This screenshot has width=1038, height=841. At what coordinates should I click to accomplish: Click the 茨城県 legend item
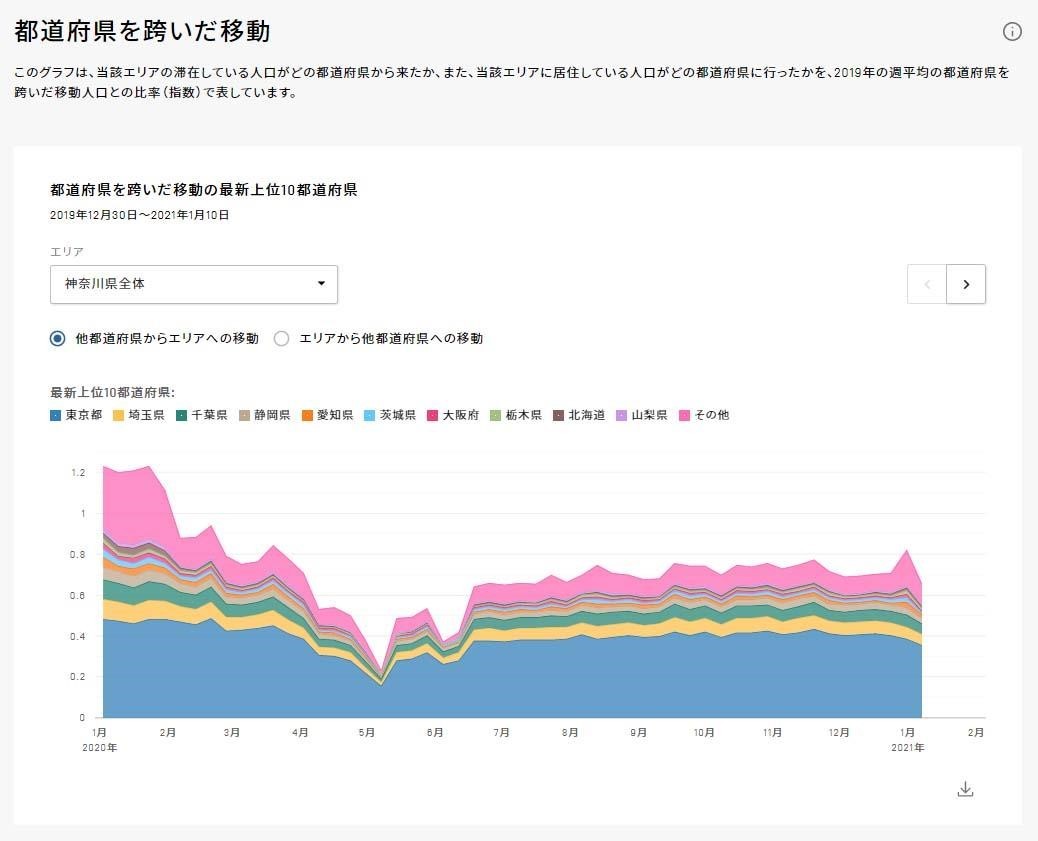pos(390,415)
